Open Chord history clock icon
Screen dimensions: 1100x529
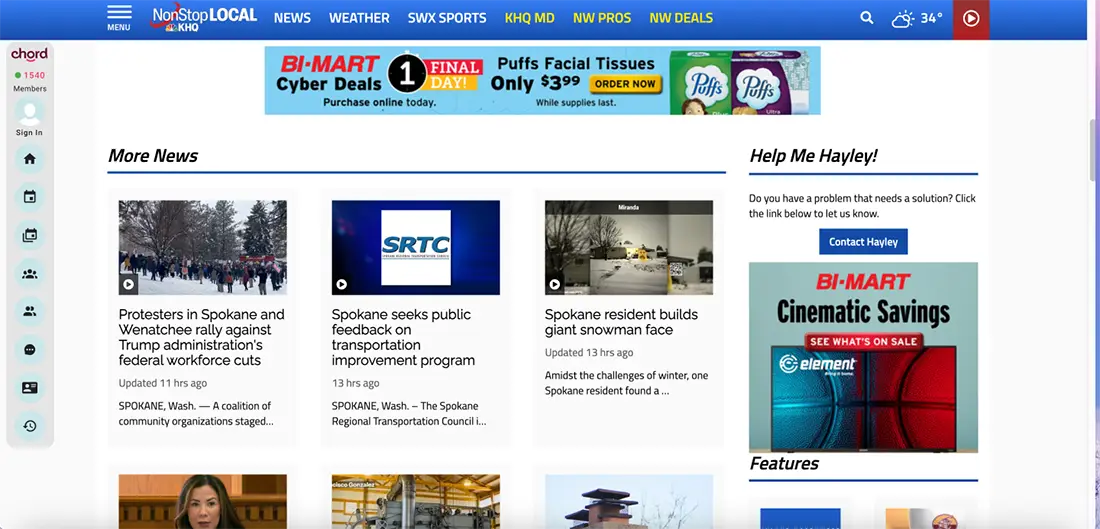pyautogui.click(x=29, y=426)
